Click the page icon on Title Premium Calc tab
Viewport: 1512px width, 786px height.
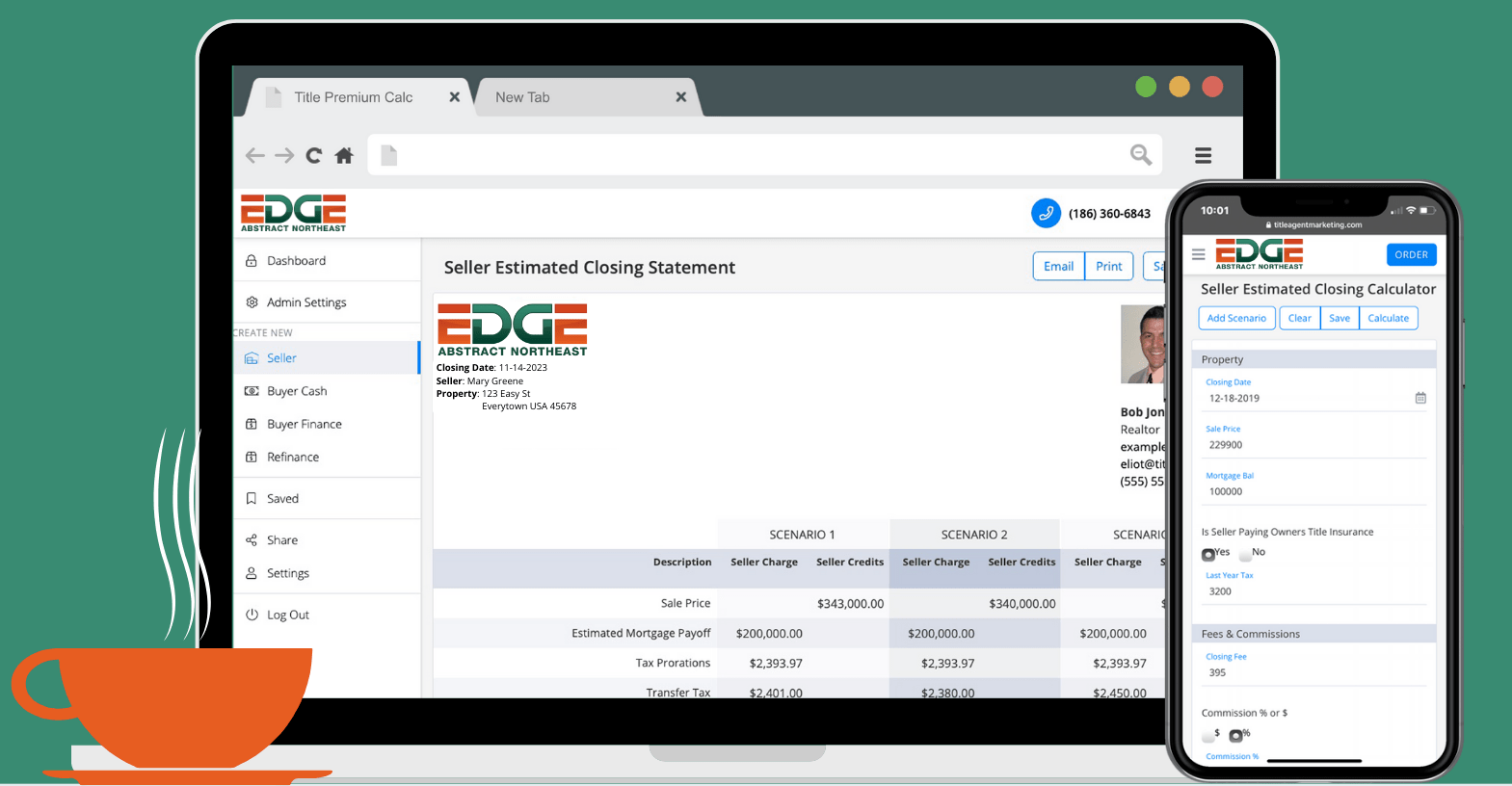pos(274,97)
